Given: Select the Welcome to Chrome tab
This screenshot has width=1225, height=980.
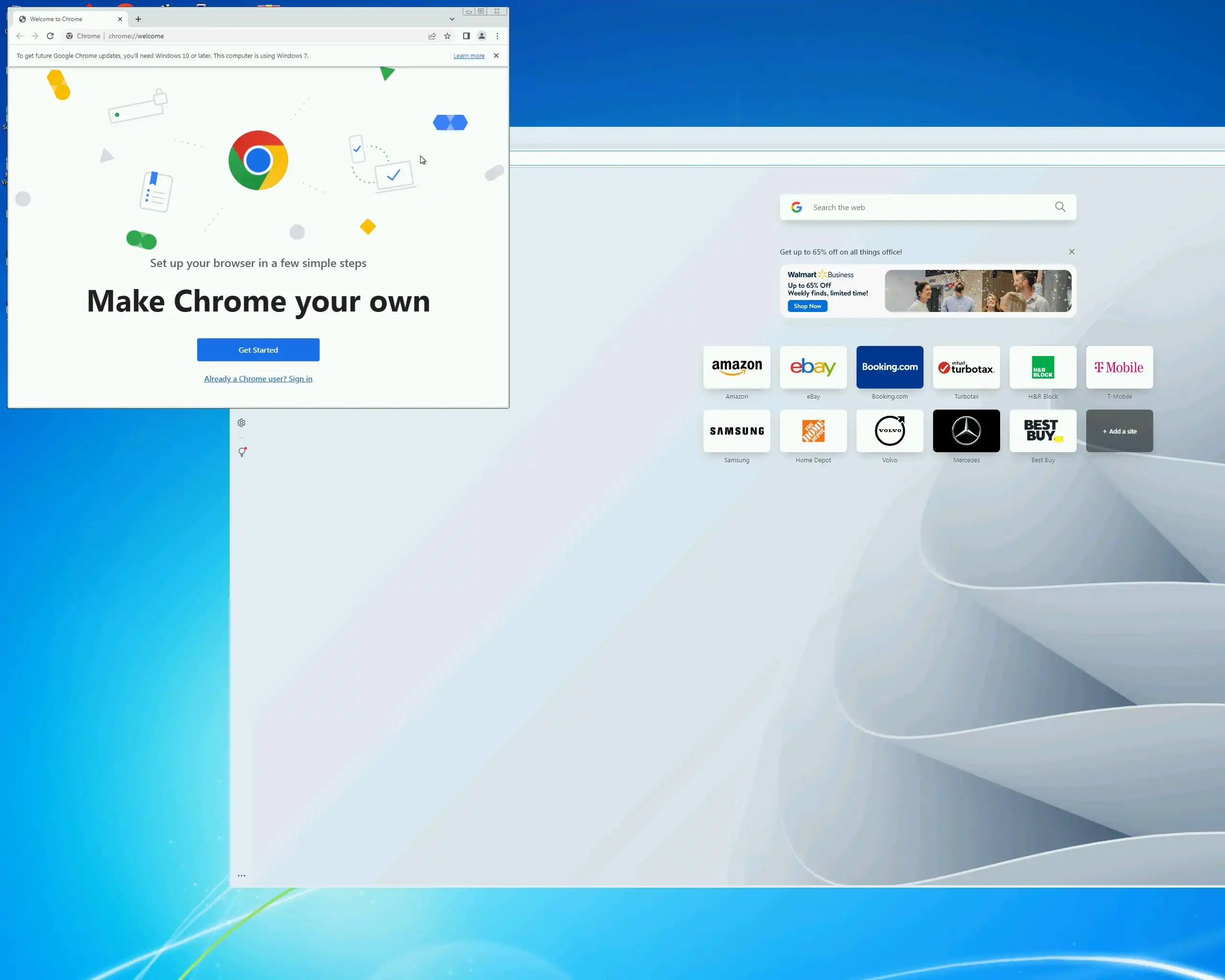Looking at the screenshot, I should [63, 19].
